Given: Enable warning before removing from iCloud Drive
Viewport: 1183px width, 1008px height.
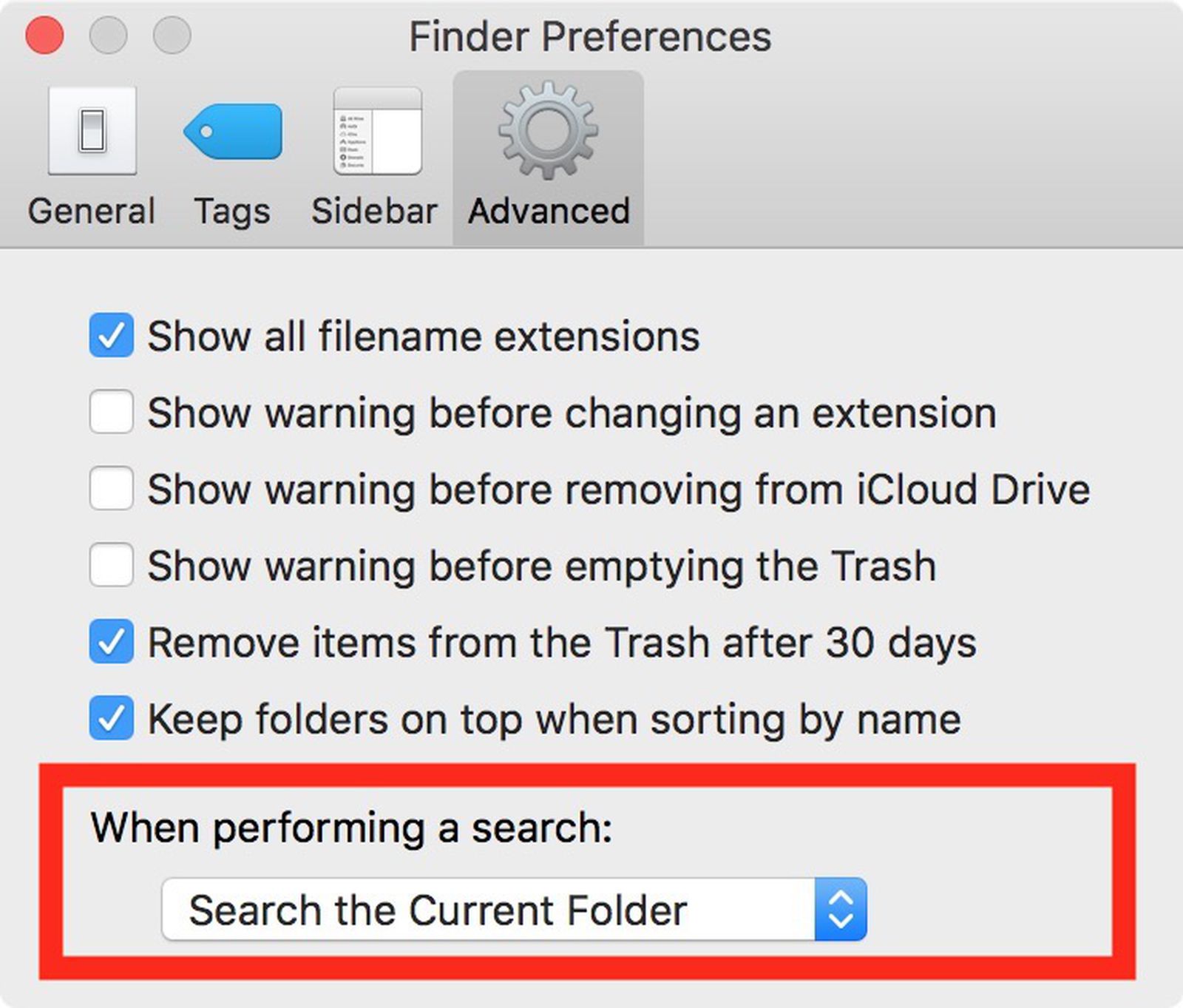Looking at the screenshot, I should tap(110, 489).
